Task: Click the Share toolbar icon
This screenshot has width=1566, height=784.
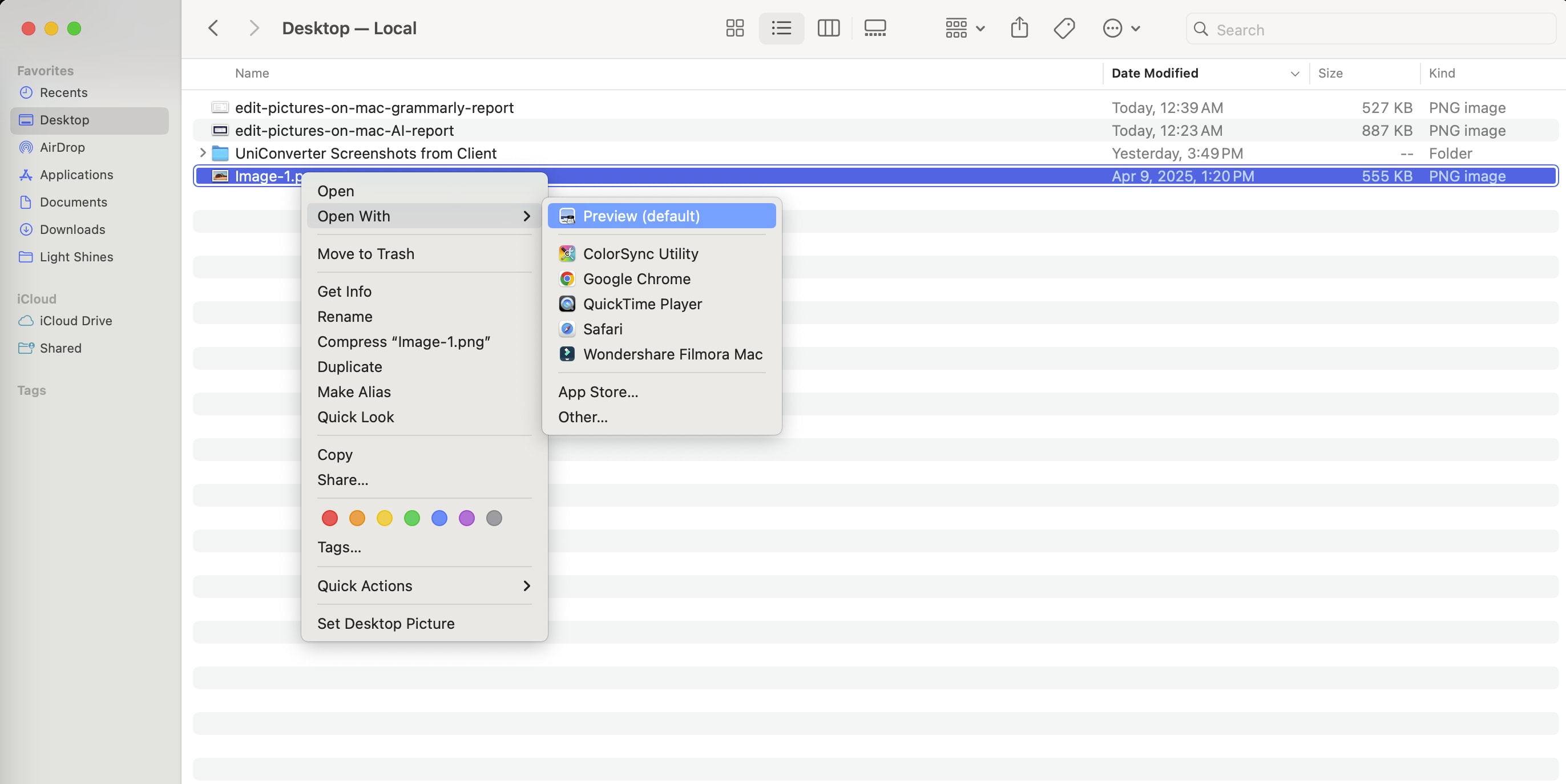Action: [x=1019, y=29]
